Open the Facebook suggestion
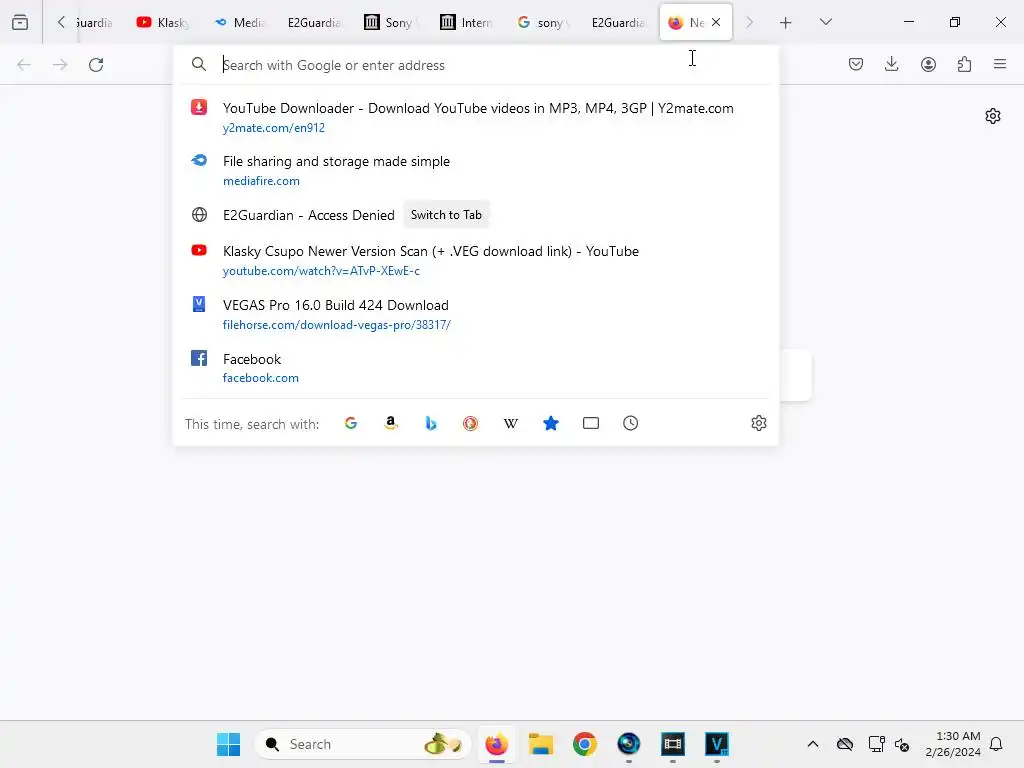1024x768 pixels. (x=475, y=368)
